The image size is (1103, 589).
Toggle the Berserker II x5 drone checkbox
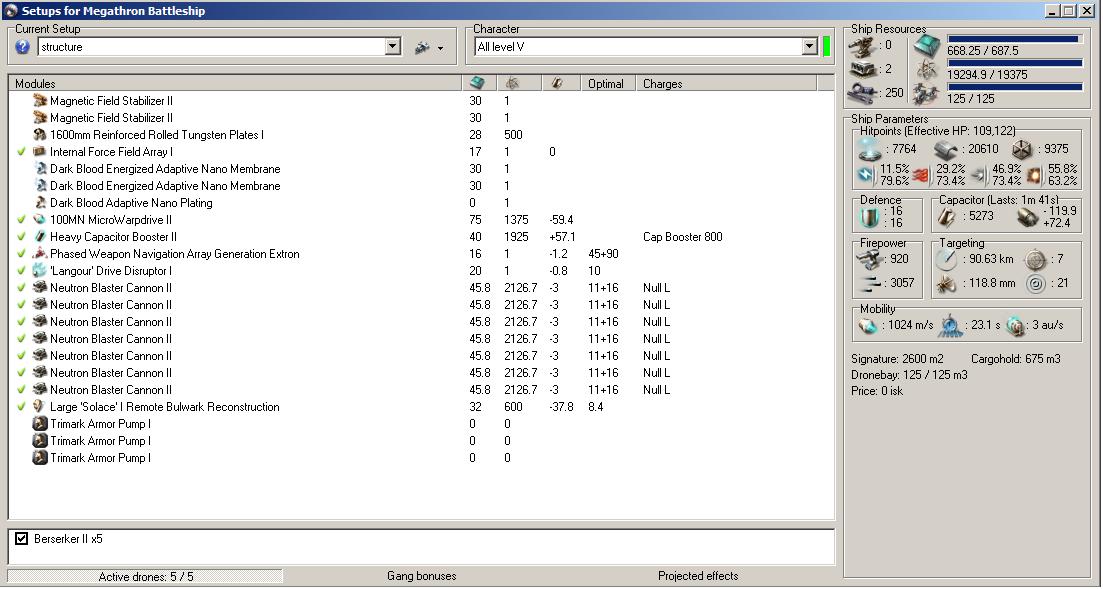22,539
